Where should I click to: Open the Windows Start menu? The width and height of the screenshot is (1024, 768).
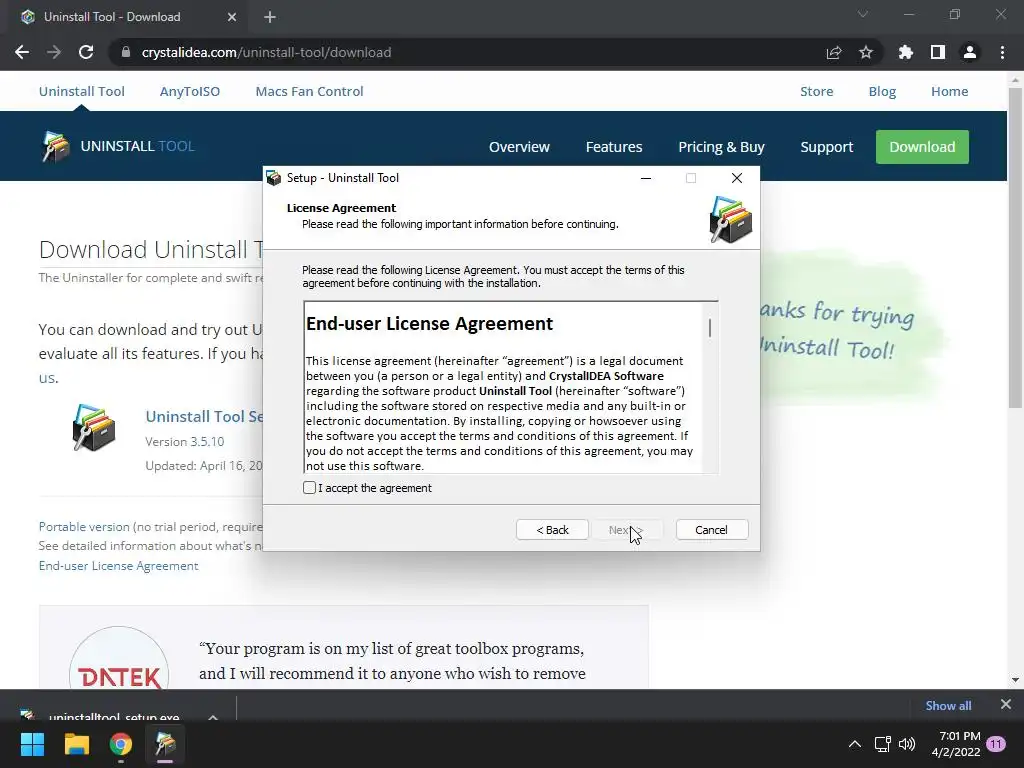(x=32, y=744)
